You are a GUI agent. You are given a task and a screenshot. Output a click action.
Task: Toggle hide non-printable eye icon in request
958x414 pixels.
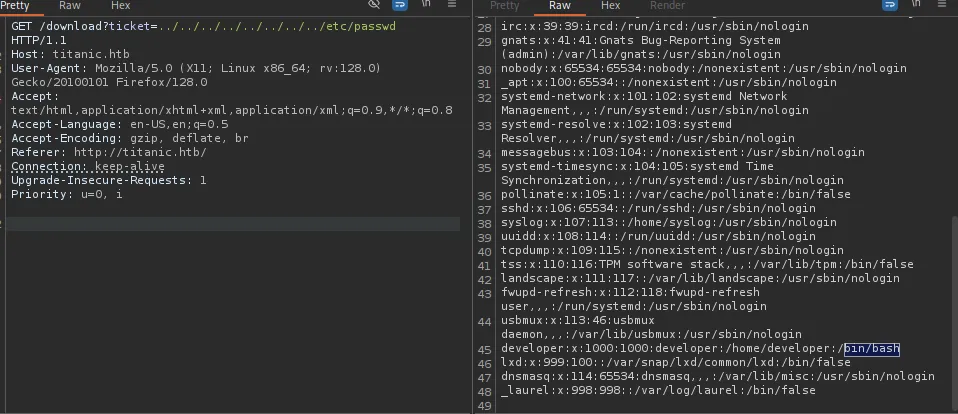pyautogui.click(x=374, y=4)
